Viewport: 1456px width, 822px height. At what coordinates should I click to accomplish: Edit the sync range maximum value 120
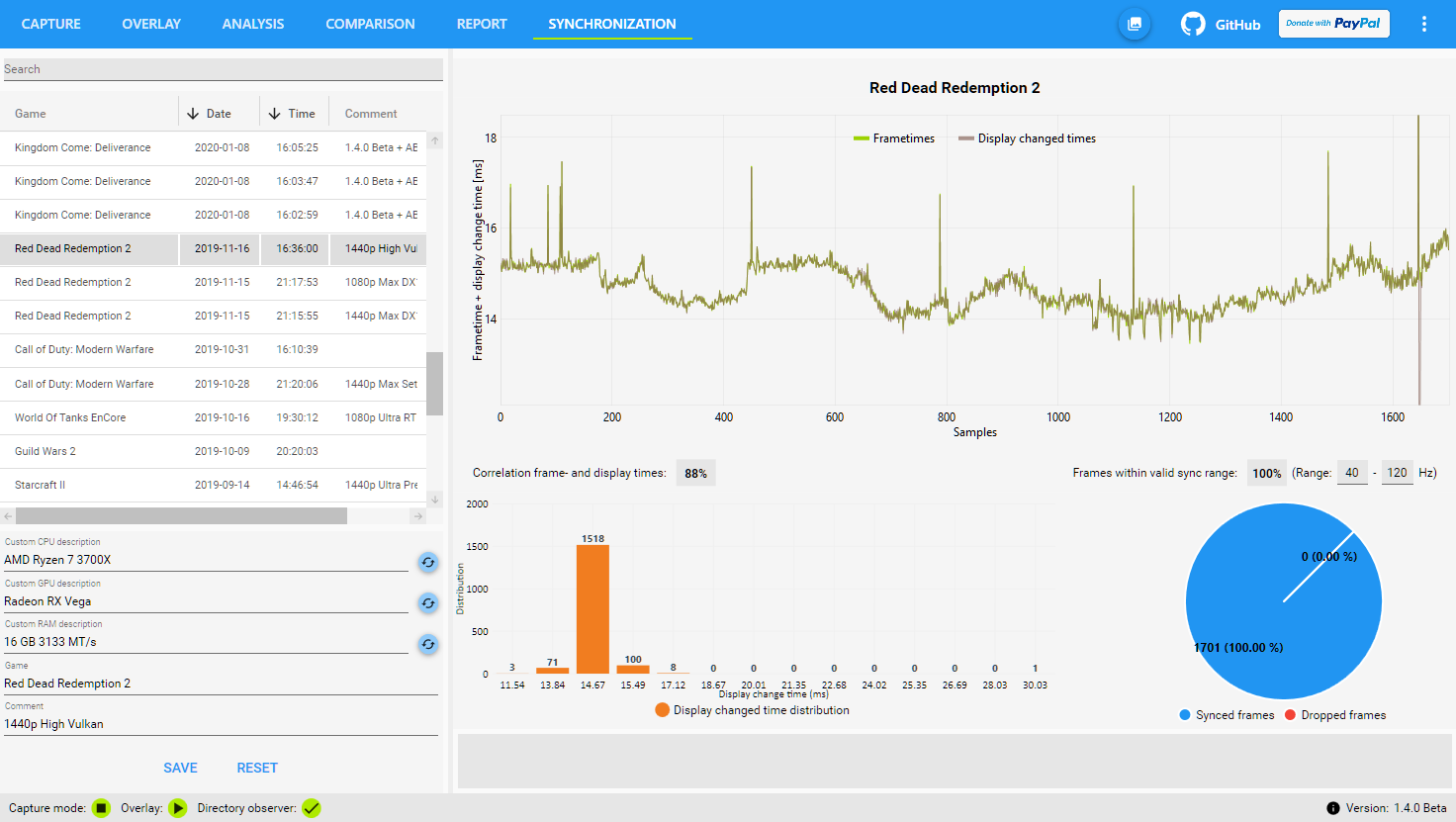click(1397, 473)
